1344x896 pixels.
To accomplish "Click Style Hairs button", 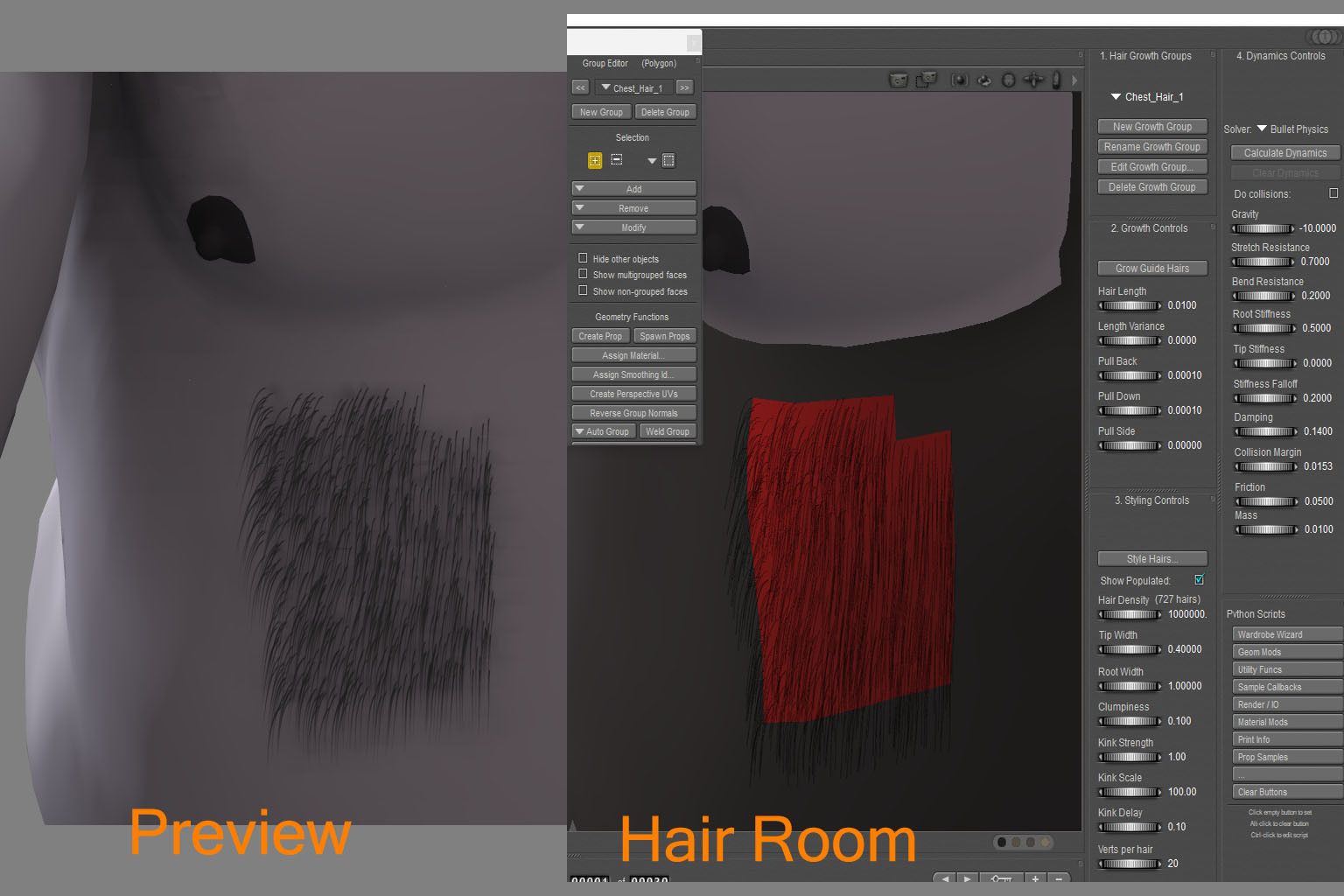I will point(1152,558).
